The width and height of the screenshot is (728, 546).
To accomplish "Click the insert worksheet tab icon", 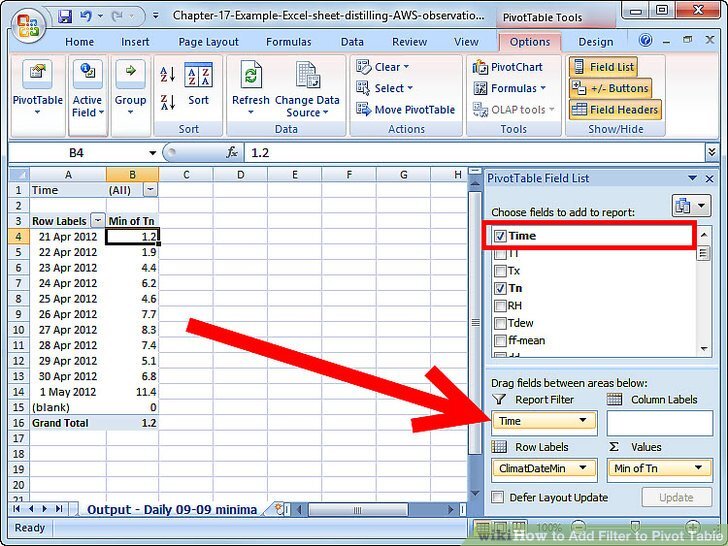I will pos(280,509).
